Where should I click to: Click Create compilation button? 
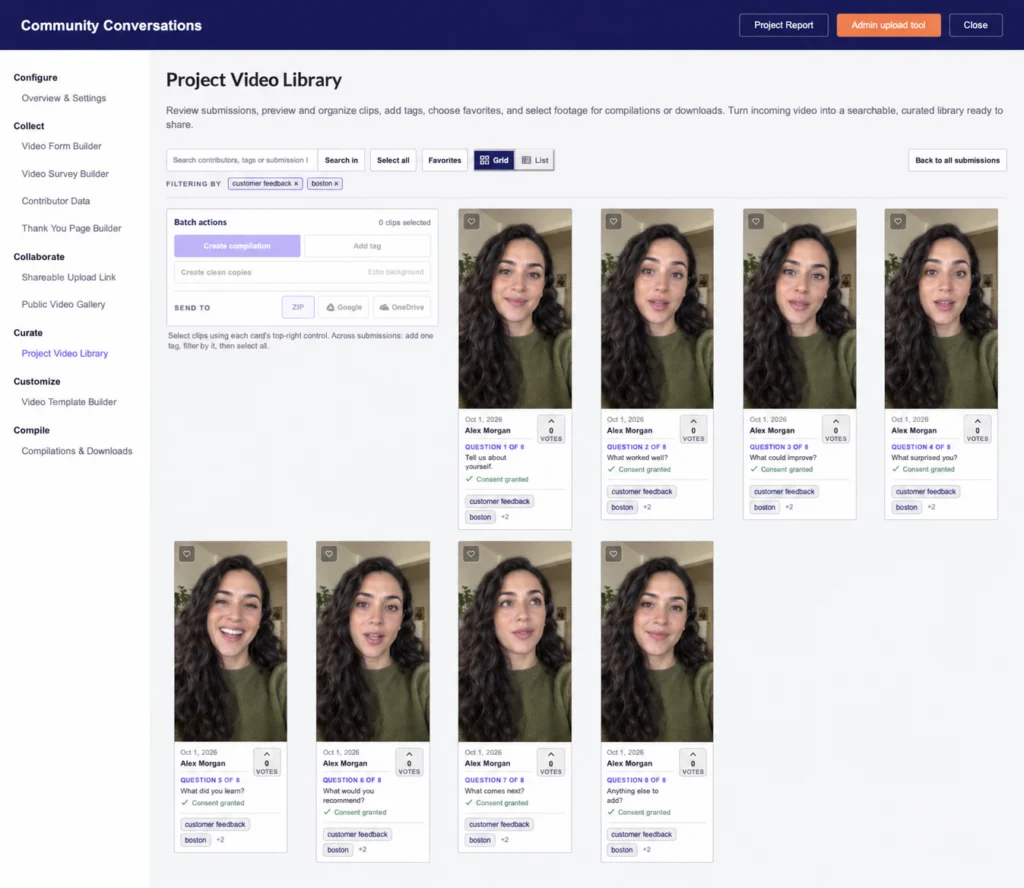coord(237,246)
